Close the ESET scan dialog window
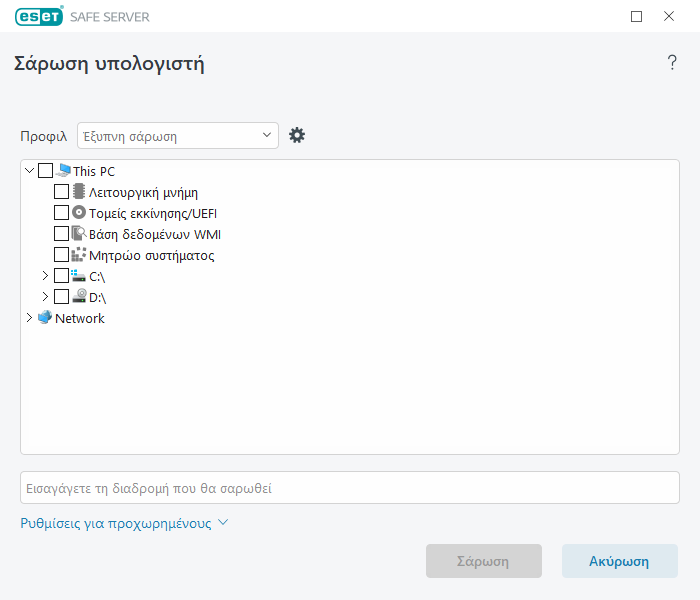The width and height of the screenshot is (700, 600). tap(668, 17)
